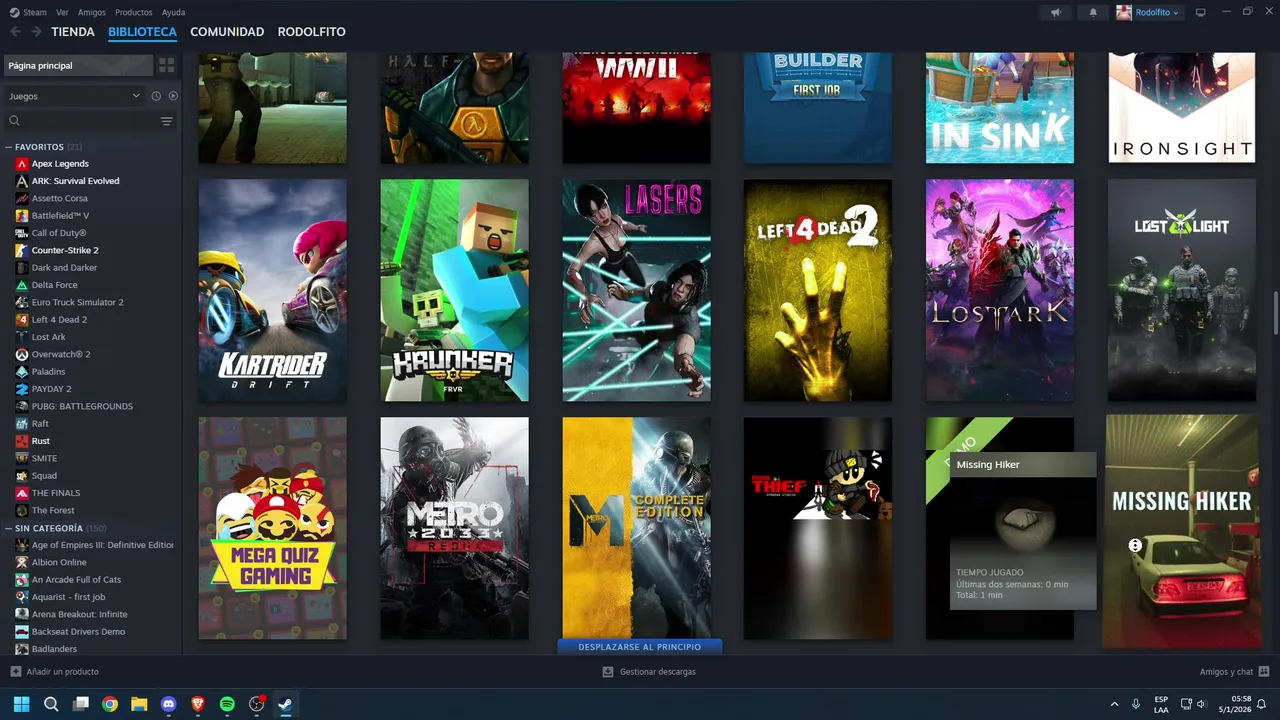Switch to the COMUNIDAD tab
The width and height of the screenshot is (1280, 720).
click(x=227, y=32)
